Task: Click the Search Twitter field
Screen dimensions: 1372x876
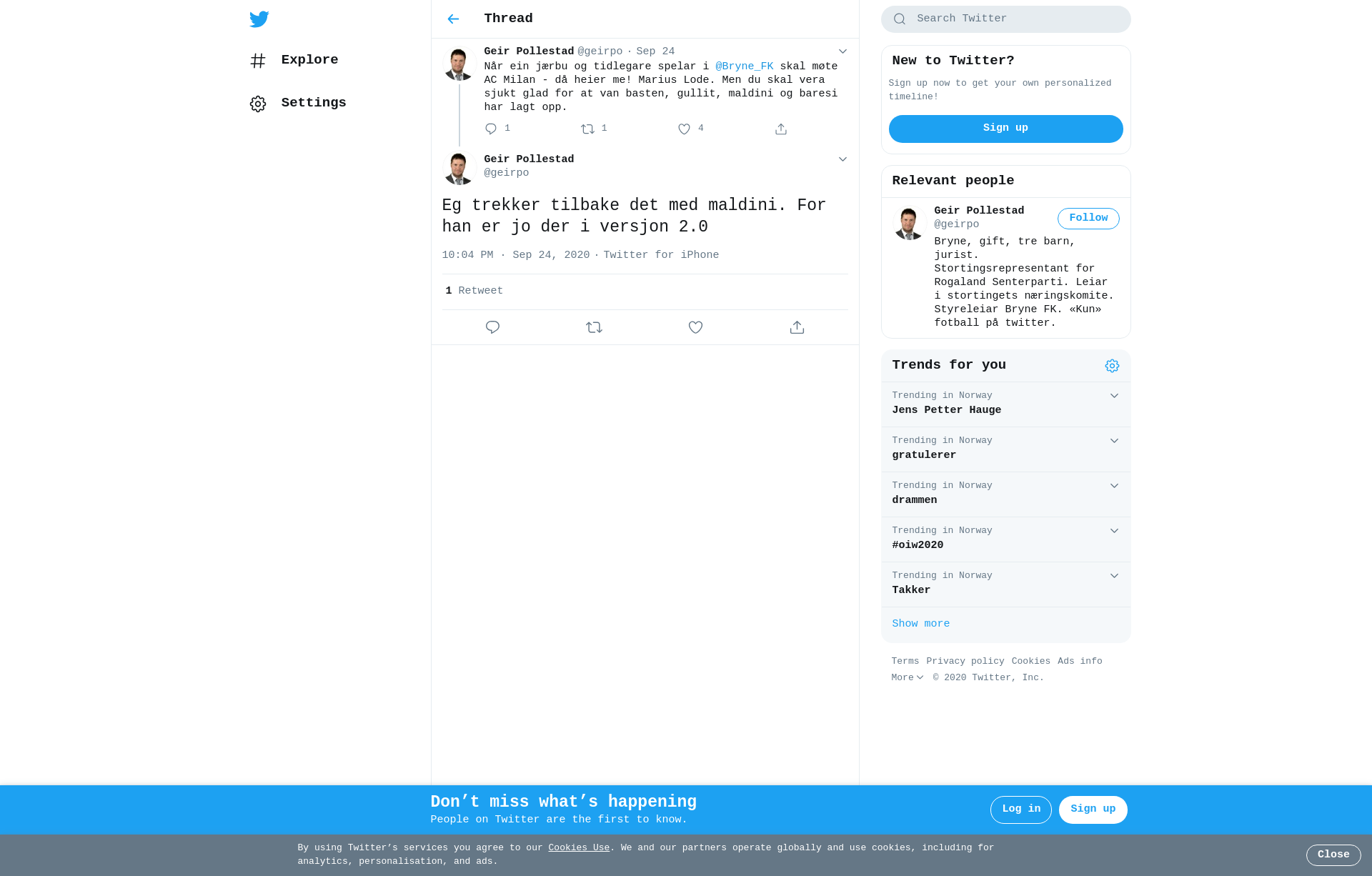Action: [1005, 19]
